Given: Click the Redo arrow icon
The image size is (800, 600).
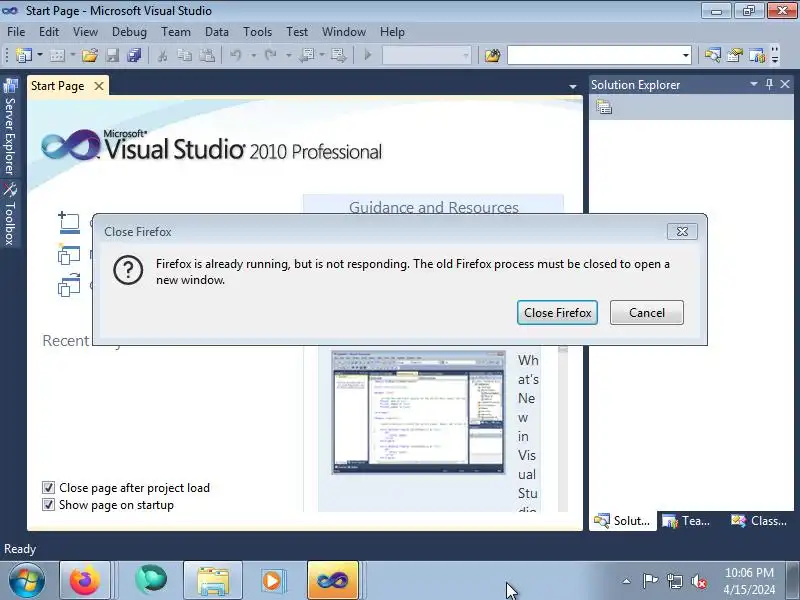Looking at the screenshot, I should (270, 55).
